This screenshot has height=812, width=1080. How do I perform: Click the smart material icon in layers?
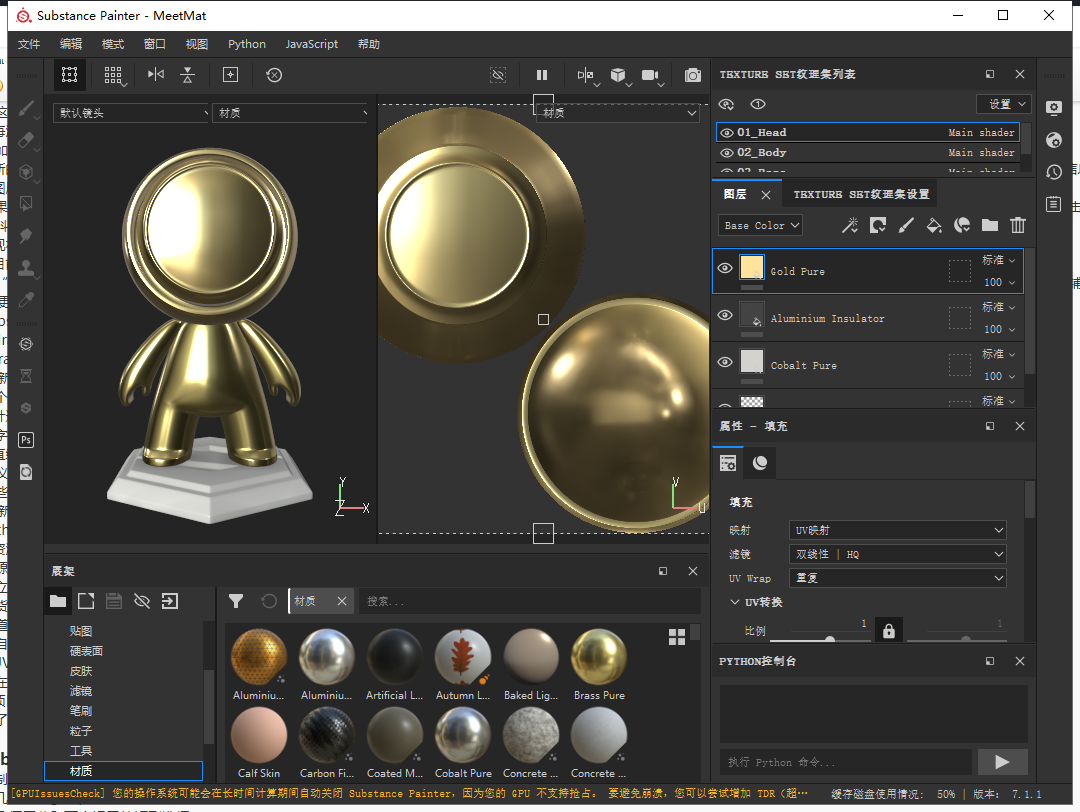(x=962, y=225)
